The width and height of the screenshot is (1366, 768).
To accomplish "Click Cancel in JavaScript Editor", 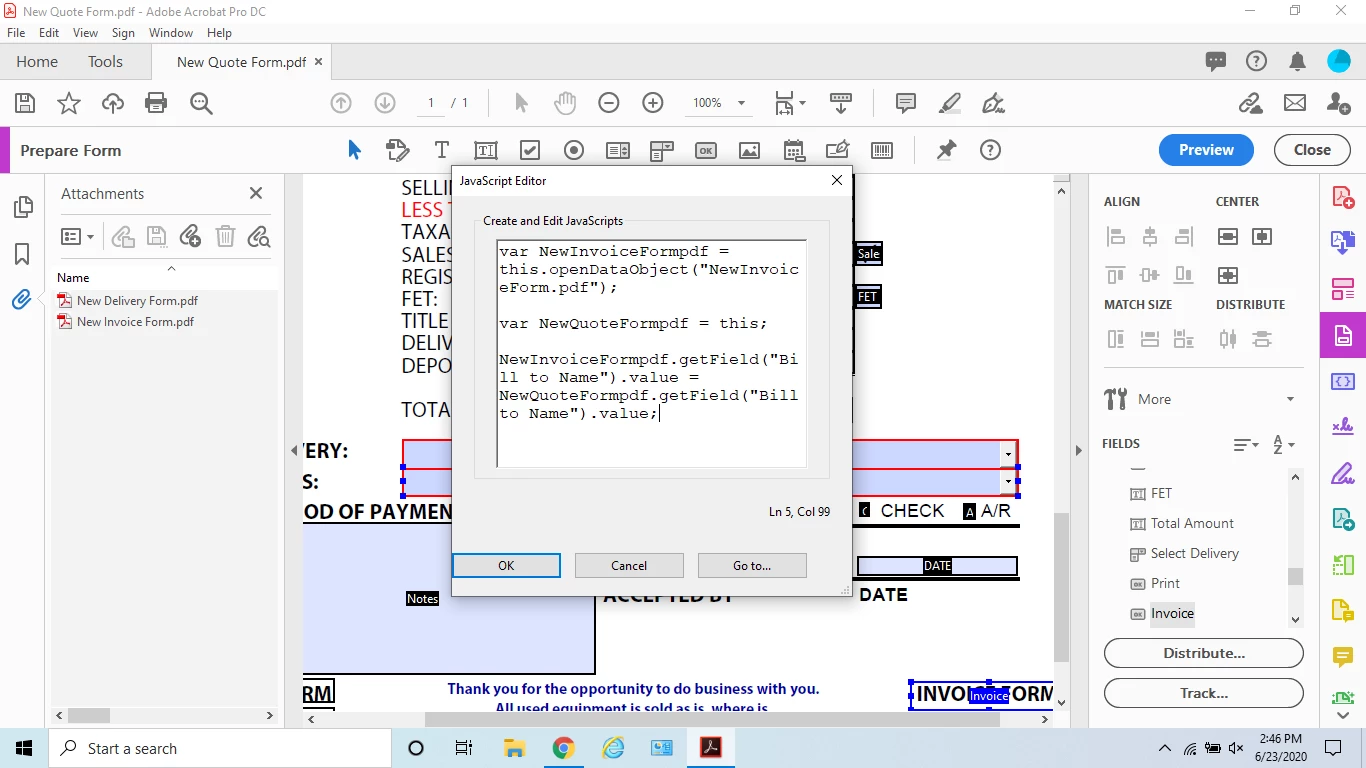I will coord(629,565).
